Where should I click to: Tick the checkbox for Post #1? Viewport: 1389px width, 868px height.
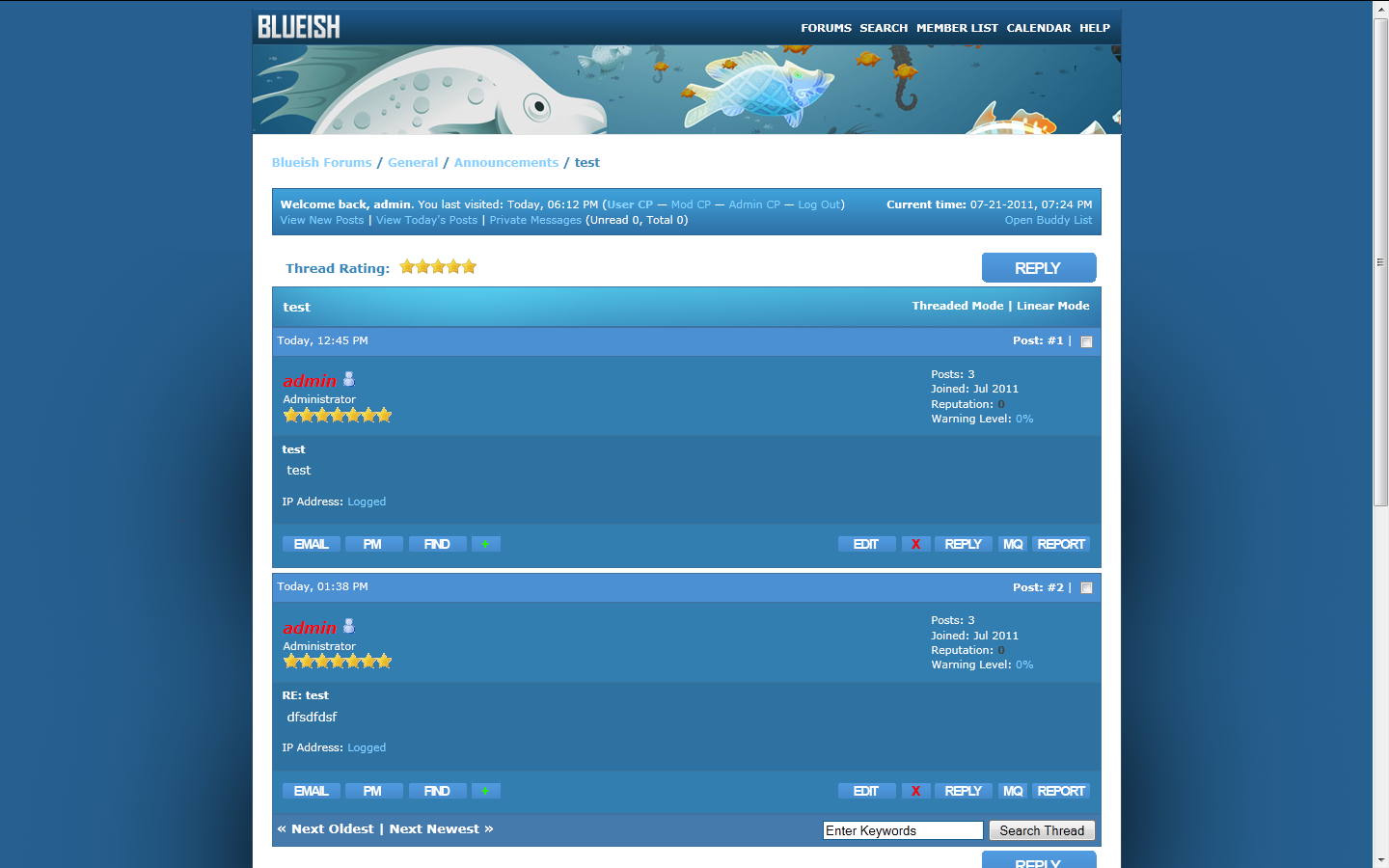click(1086, 341)
